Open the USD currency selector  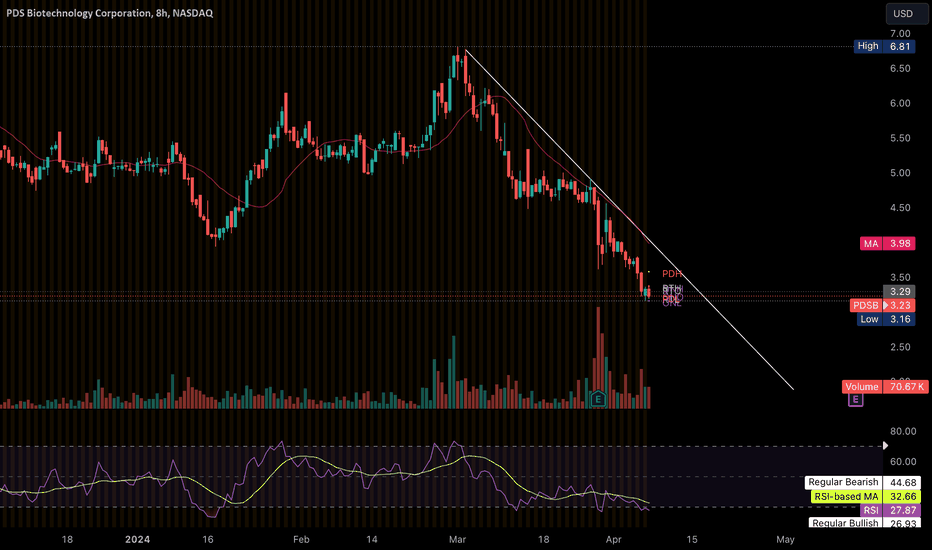(906, 13)
